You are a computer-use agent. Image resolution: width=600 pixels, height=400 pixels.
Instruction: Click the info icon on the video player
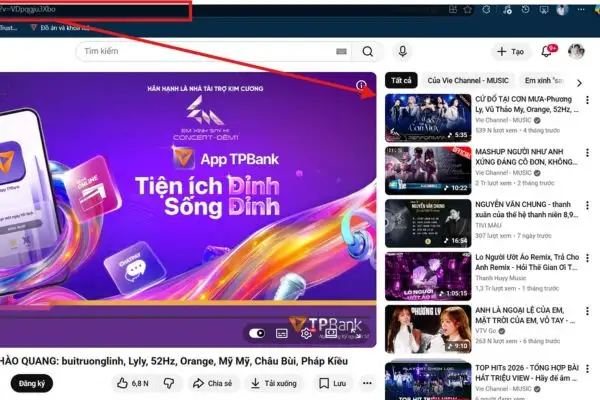pos(361,85)
